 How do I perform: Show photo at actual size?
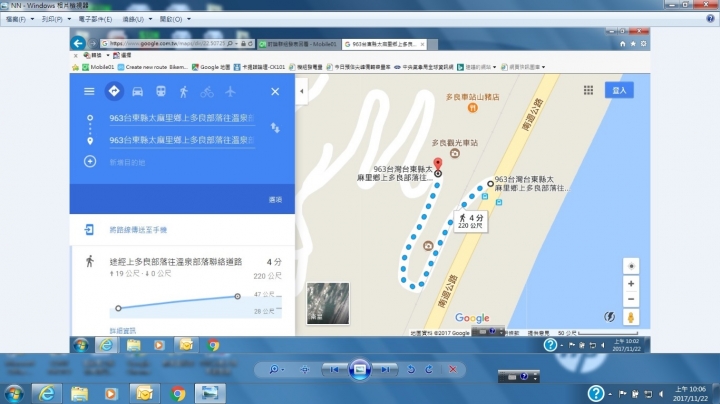305,370
